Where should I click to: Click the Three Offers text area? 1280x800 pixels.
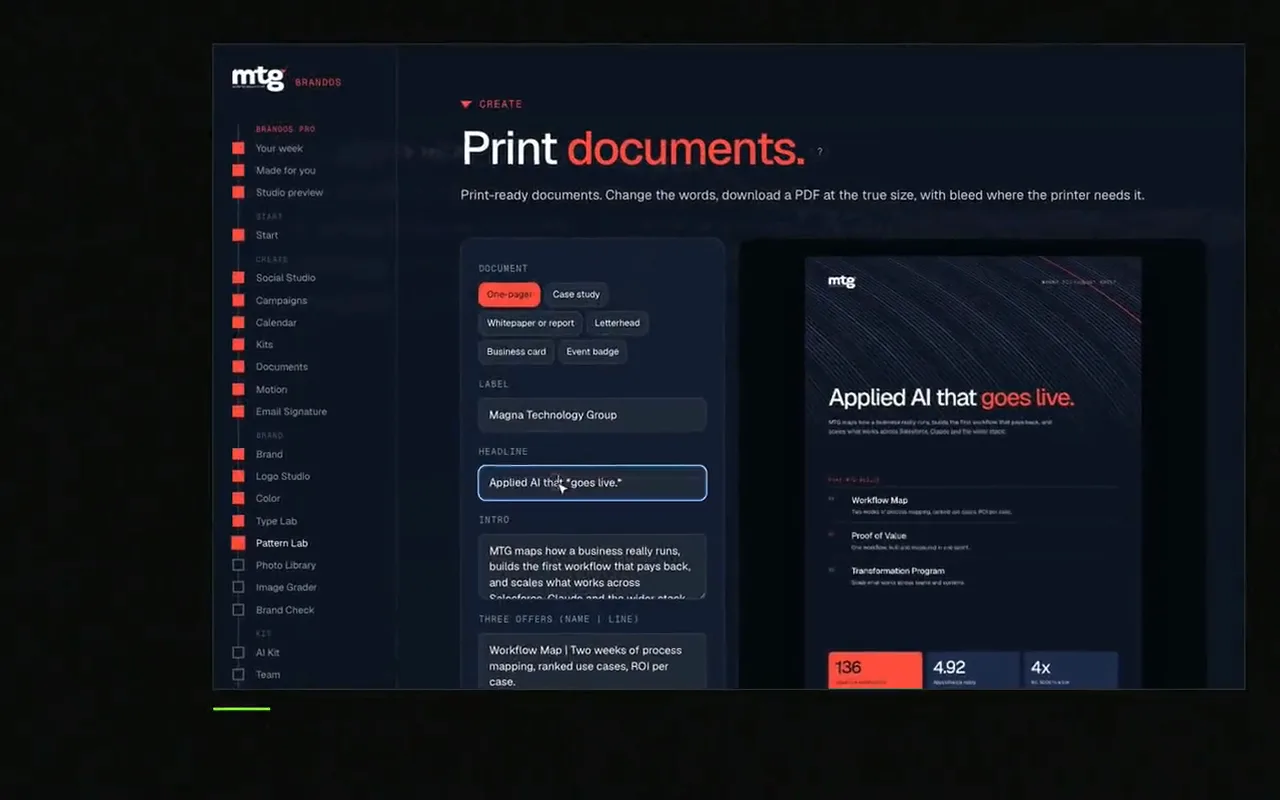click(x=592, y=661)
